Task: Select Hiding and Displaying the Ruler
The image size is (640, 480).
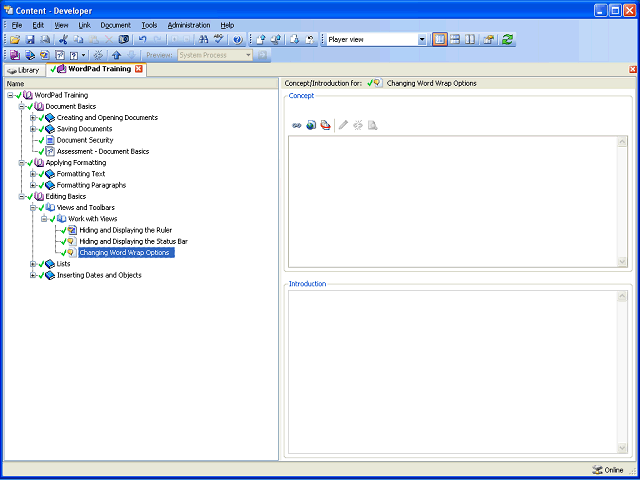Action: tap(126, 230)
